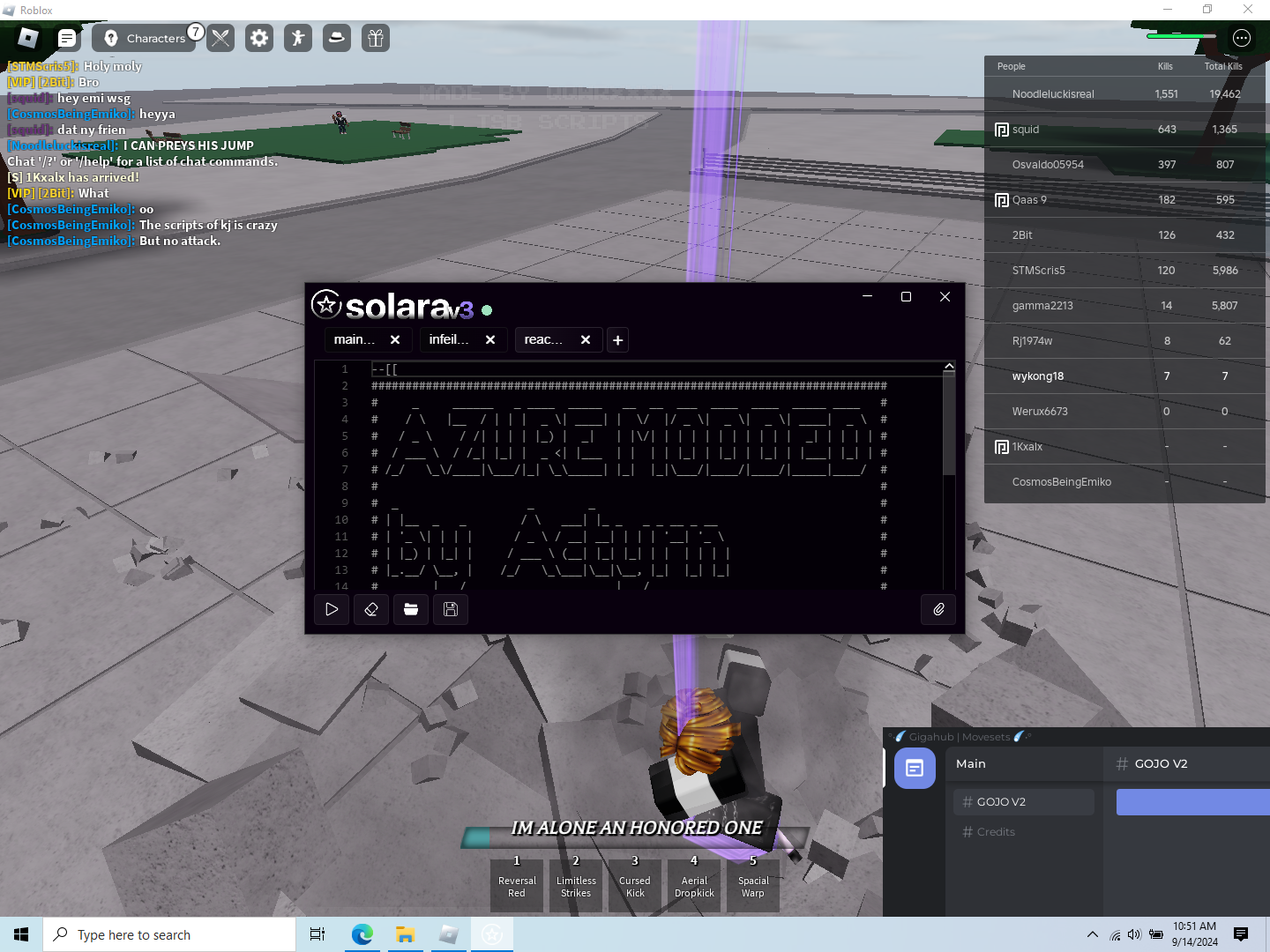Click the Solara editor vertical scrollbar
Screen dimensions: 1270x952
[x=949, y=423]
